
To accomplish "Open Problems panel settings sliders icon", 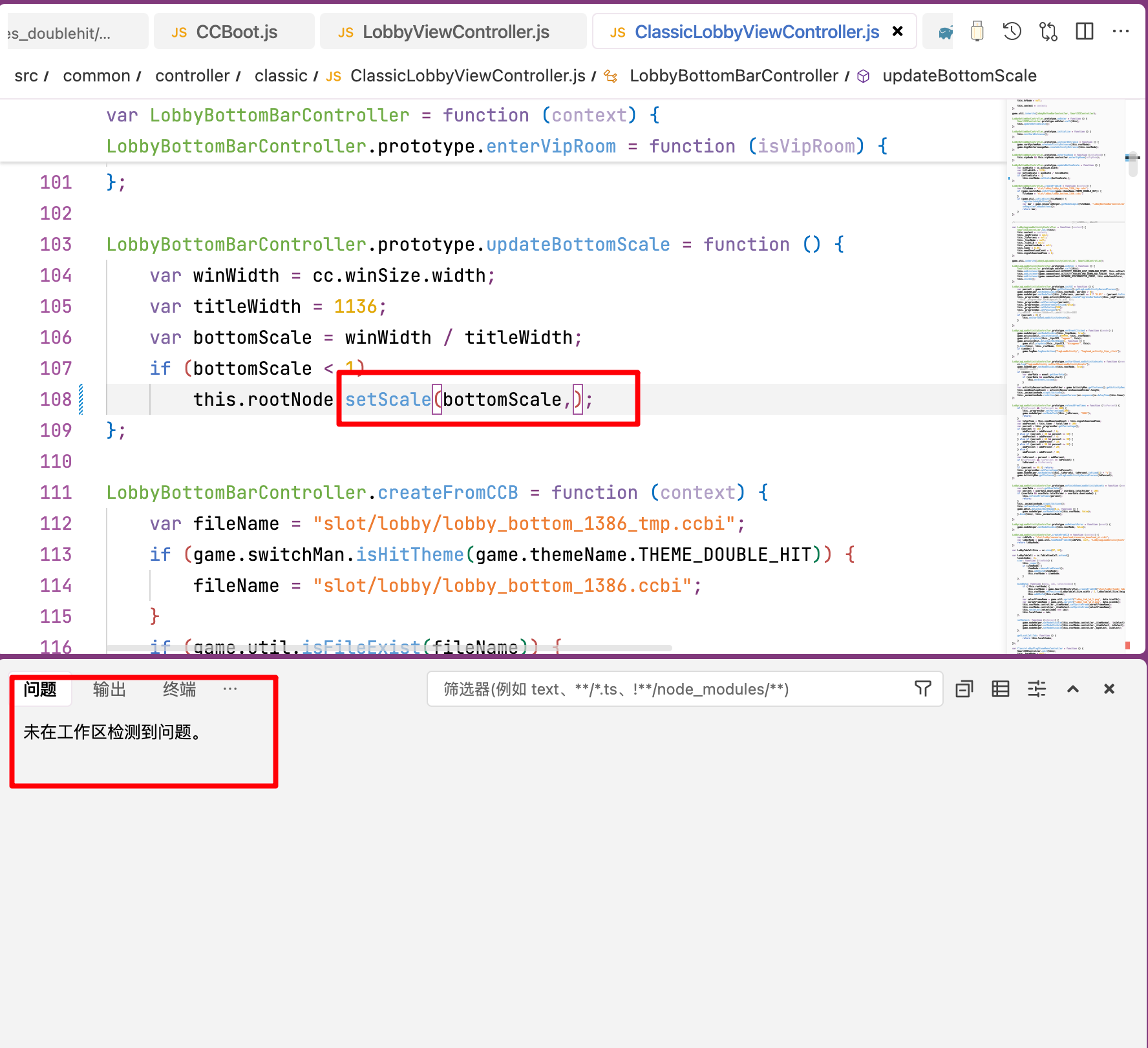I will pos(1036,689).
